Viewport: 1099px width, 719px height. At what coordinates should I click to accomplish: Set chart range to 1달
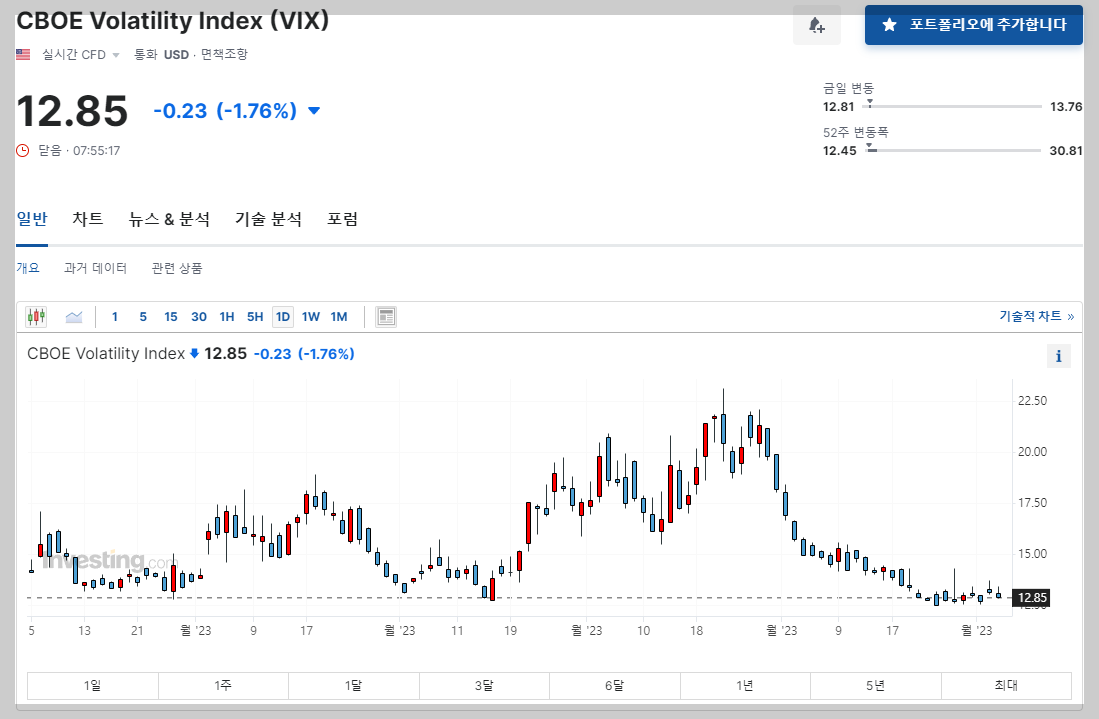[353, 685]
